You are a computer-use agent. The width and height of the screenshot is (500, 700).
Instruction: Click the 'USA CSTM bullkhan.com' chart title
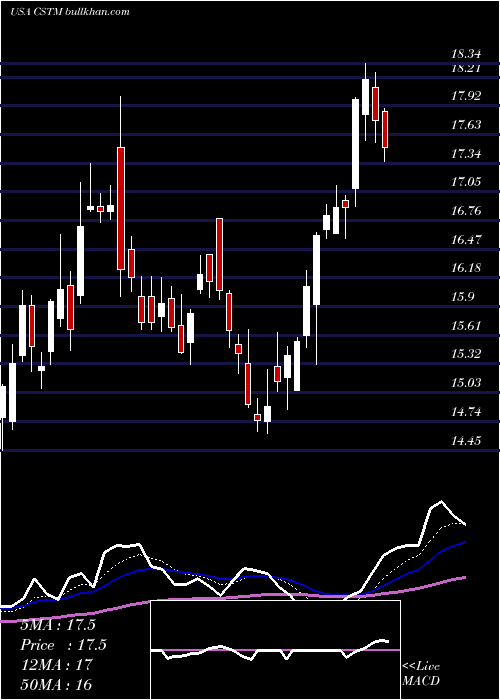[70, 12]
